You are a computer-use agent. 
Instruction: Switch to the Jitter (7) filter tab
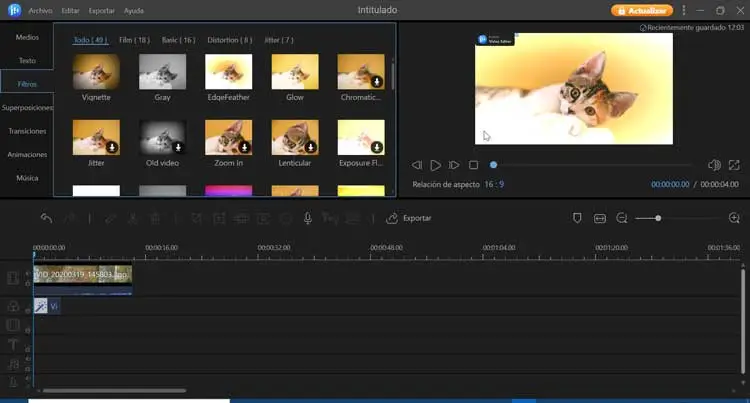click(x=279, y=40)
